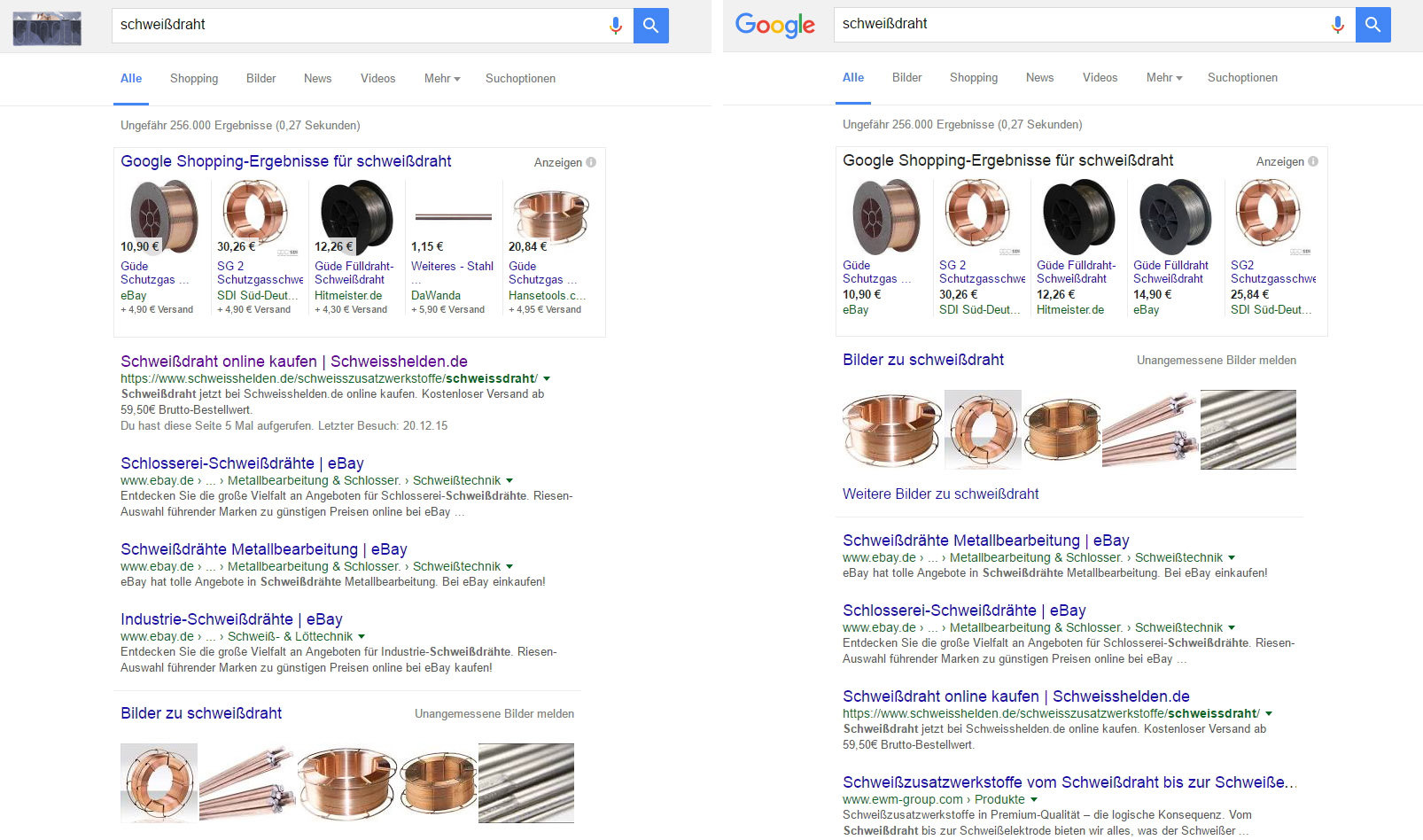This screenshot has width=1423, height=840.
Task: Click Unangemessene Bilder melden in left window
Action: tap(494, 714)
